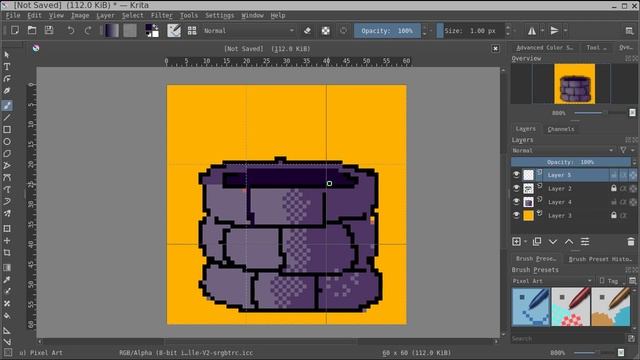Click the Save floppy disk icon
Viewport: 640px width, 360px height.
[49, 30]
